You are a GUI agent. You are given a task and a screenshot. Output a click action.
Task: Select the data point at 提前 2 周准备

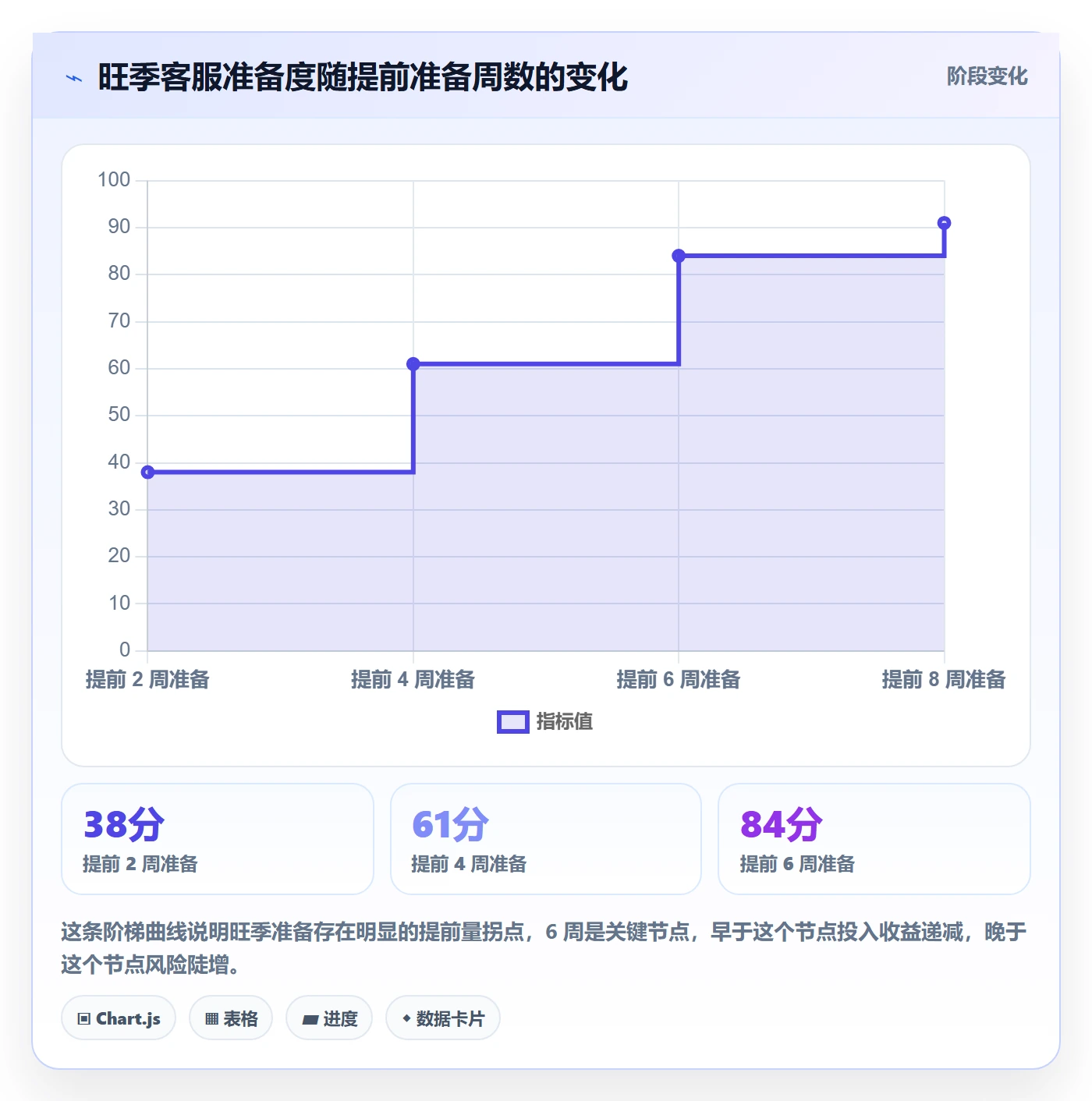tap(147, 472)
